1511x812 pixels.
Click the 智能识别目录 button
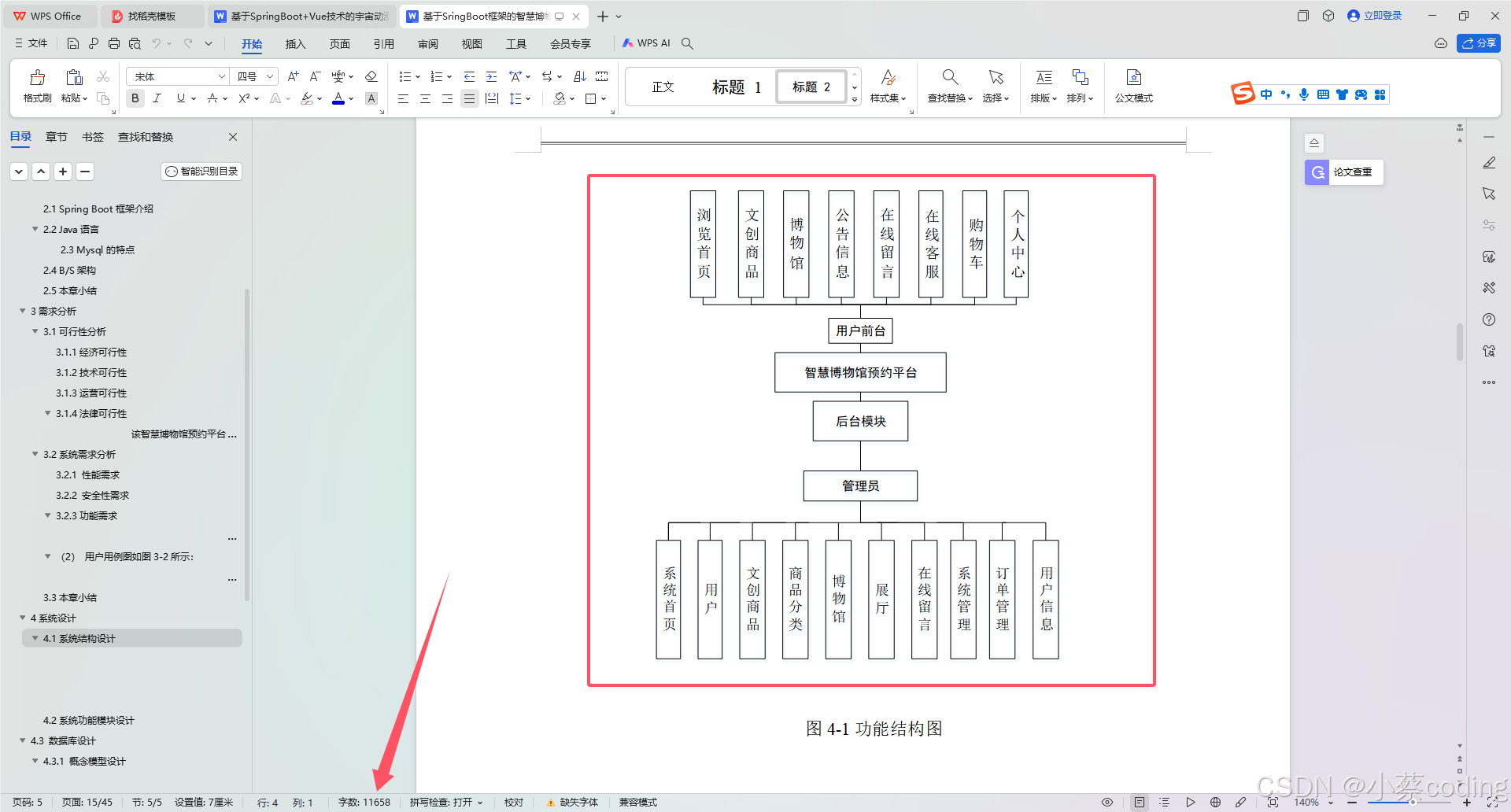pyautogui.click(x=201, y=172)
